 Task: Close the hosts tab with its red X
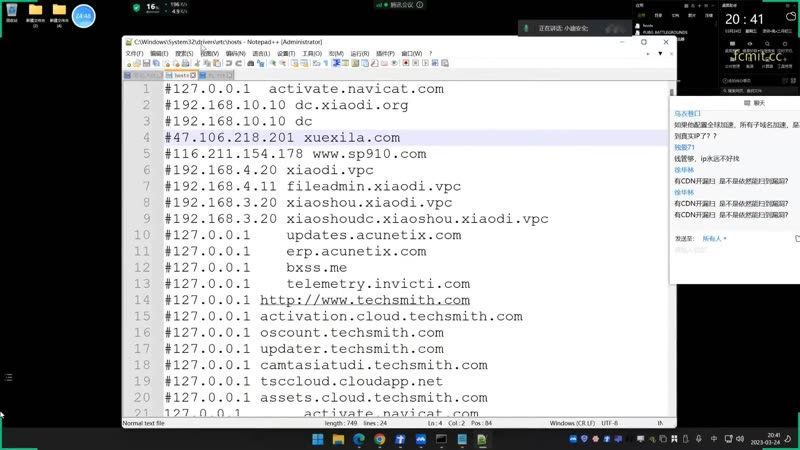[193, 76]
